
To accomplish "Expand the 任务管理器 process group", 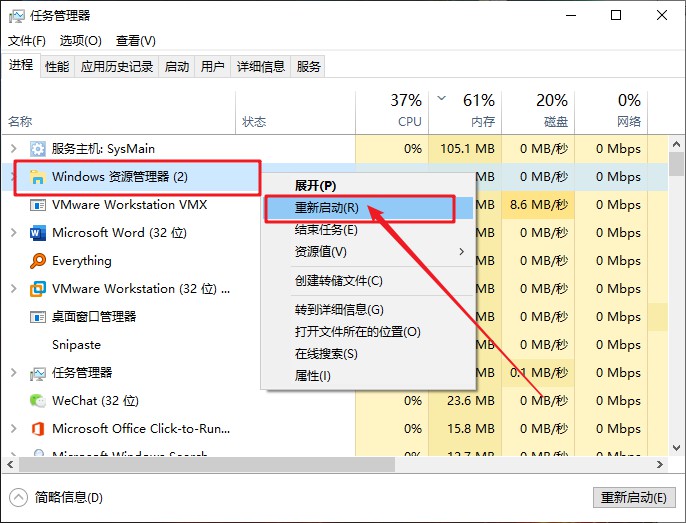I will (x=13, y=373).
